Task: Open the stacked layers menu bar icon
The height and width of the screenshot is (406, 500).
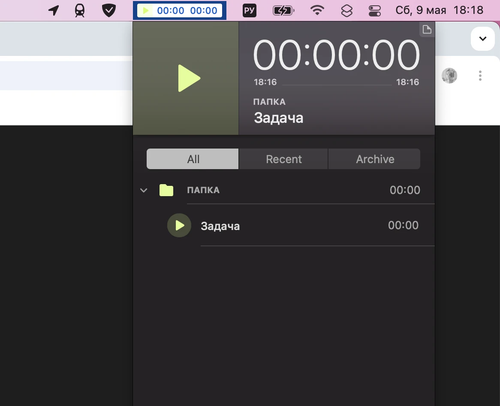Action: [347, 11]
